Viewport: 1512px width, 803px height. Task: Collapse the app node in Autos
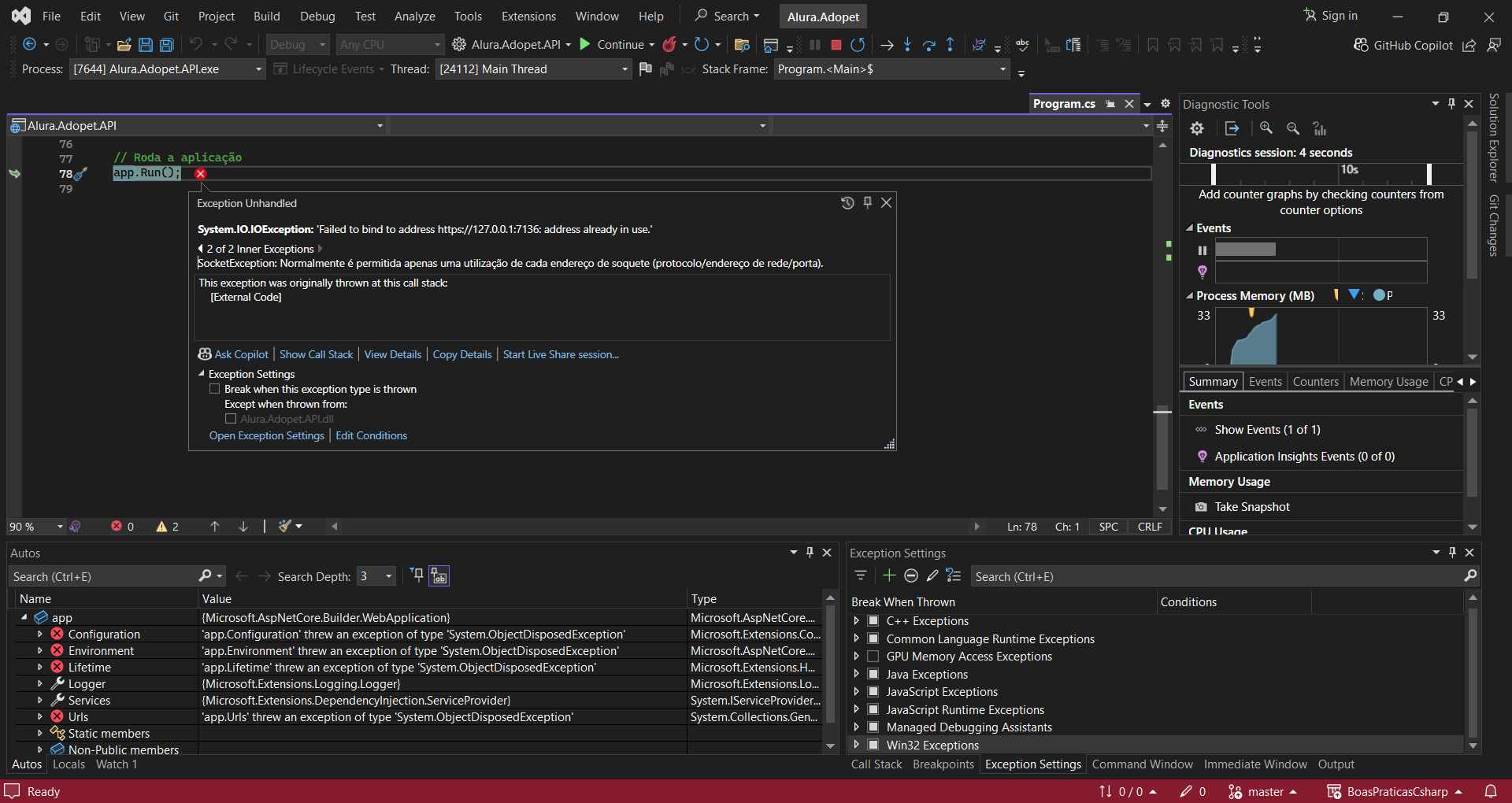point(24,617)
